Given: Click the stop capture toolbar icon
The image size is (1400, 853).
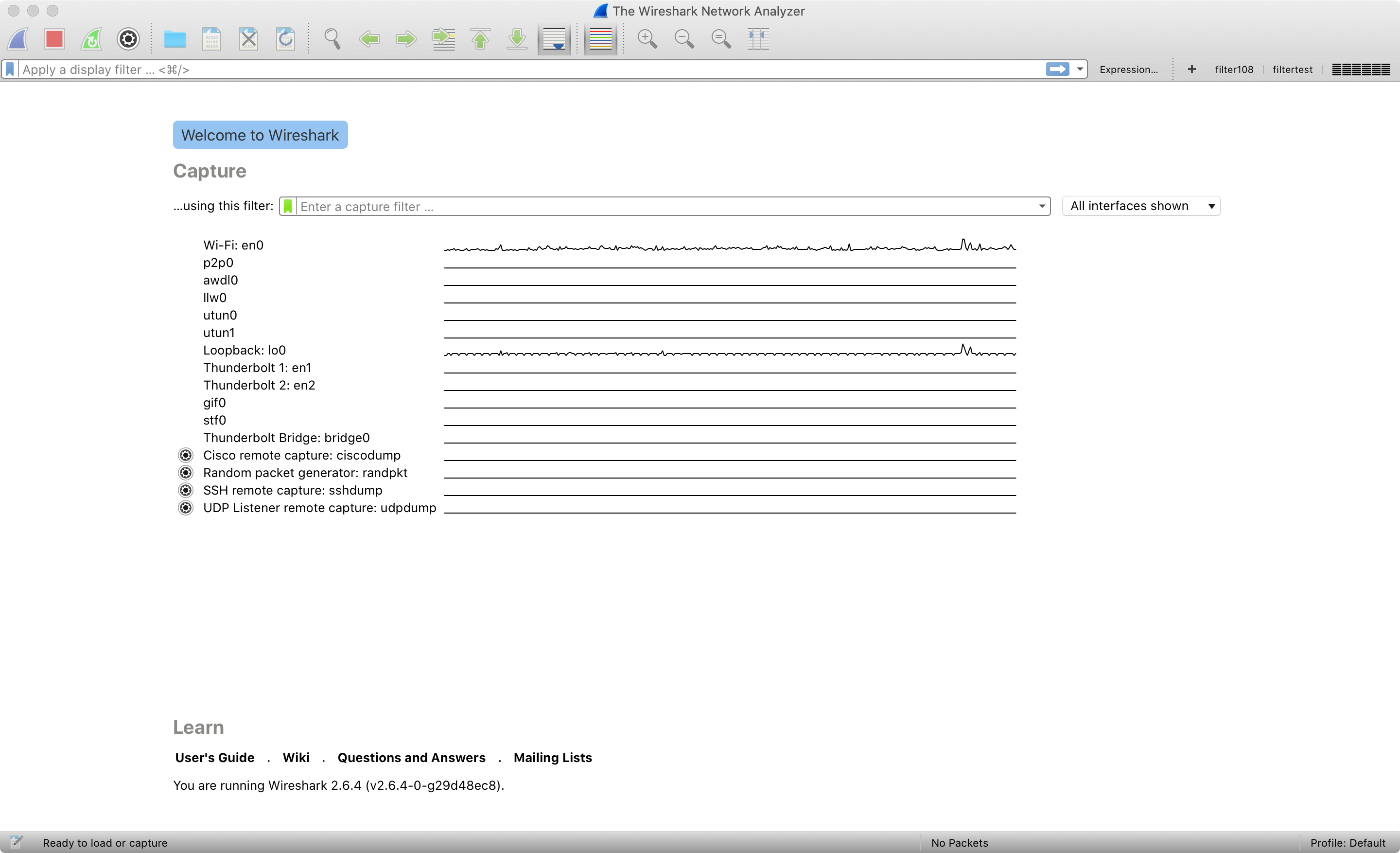Looking at the screenshot, I should tap(54, 38).
